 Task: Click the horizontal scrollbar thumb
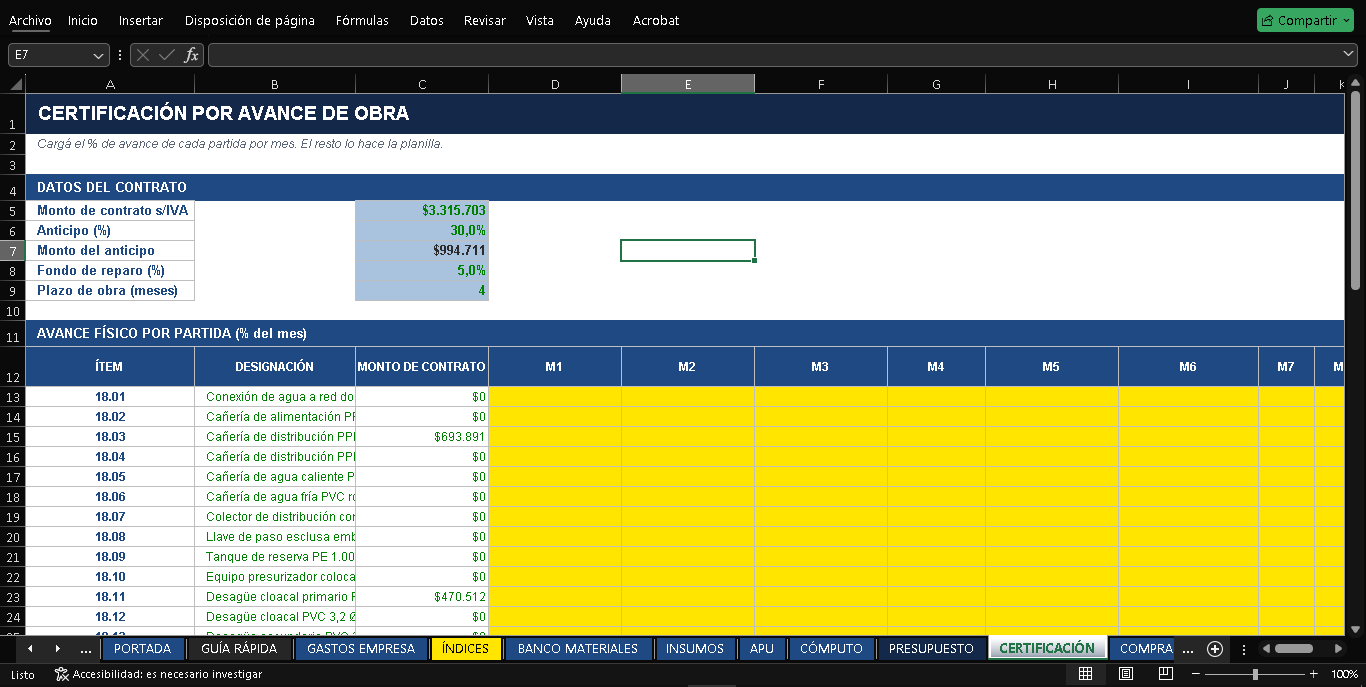(1293, 649)
